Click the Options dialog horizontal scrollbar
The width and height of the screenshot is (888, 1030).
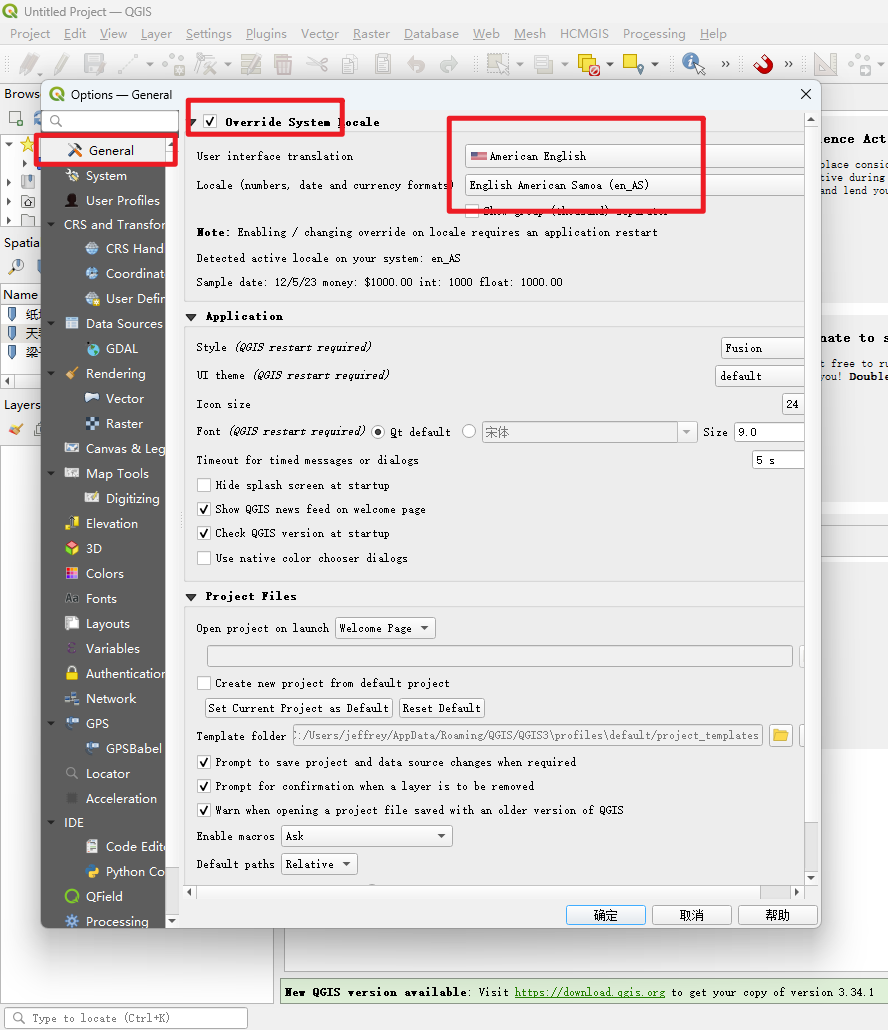pyautogui.click(x=494, y=892)
